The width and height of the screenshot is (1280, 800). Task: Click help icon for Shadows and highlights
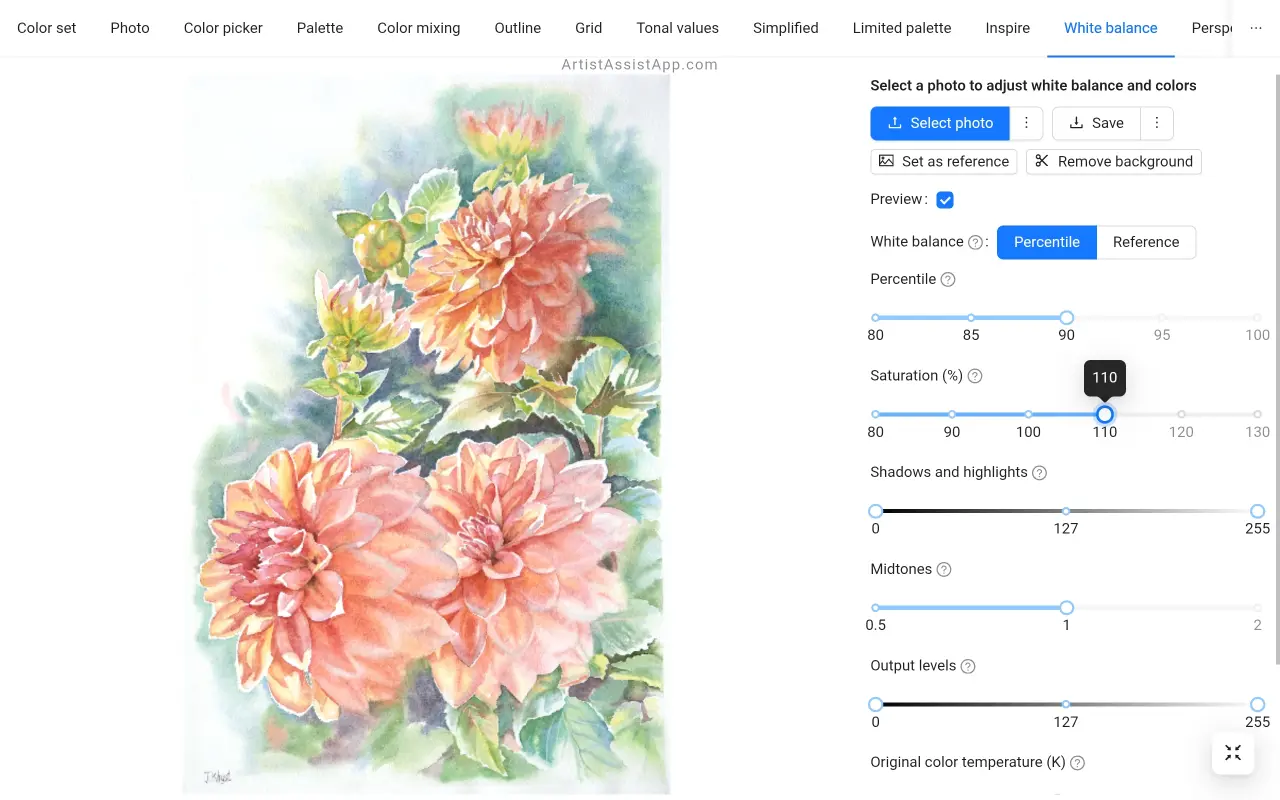[1039, 473]
